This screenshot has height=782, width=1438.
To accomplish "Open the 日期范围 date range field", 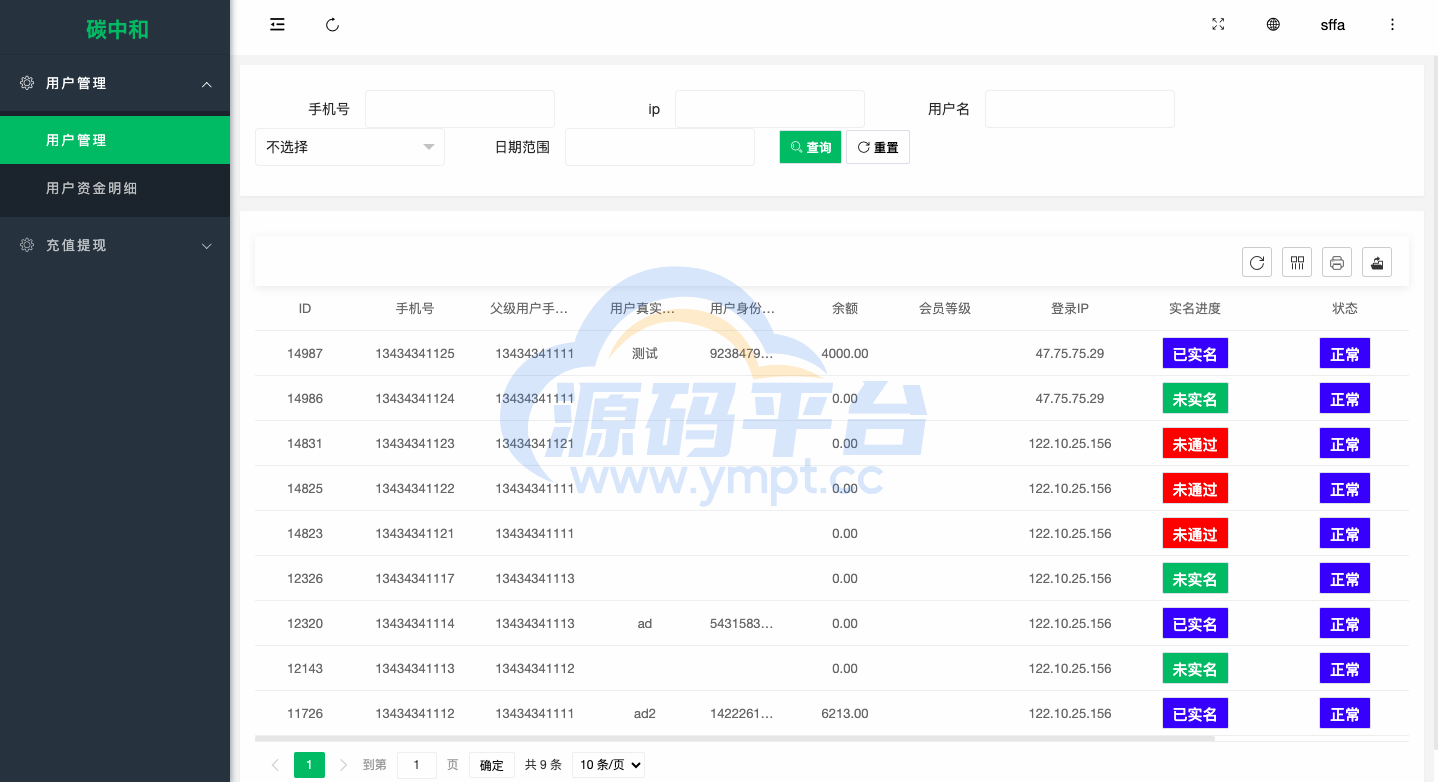I will [660, 147].
